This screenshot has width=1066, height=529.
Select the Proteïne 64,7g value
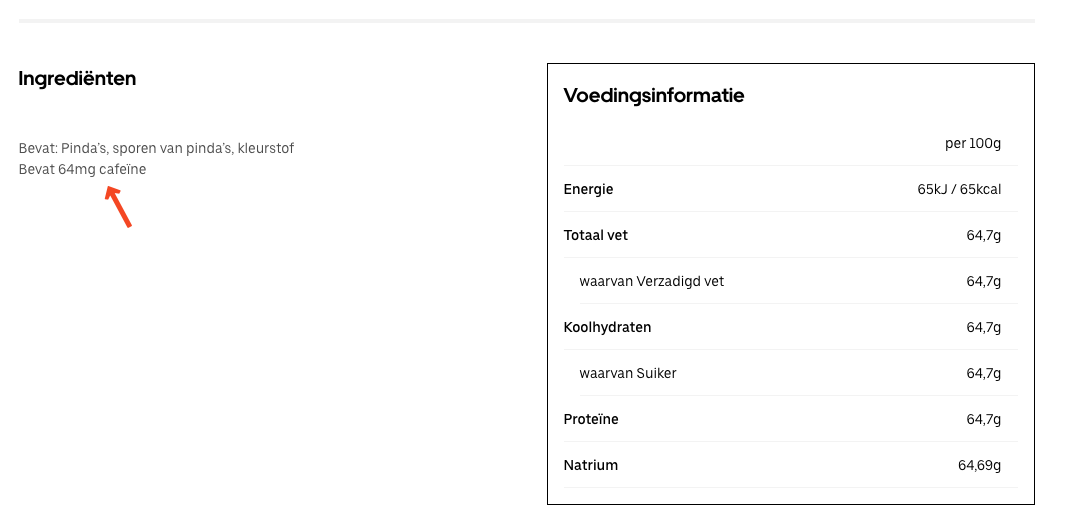[983, 419]
